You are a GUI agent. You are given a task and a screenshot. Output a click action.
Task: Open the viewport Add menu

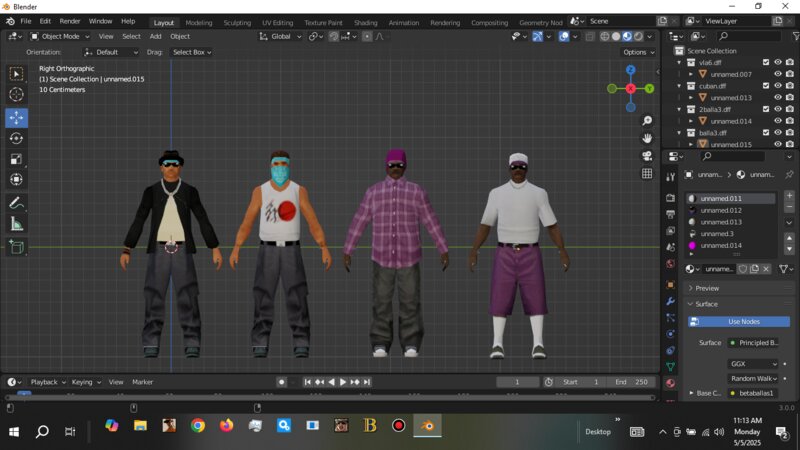point(156,36)
